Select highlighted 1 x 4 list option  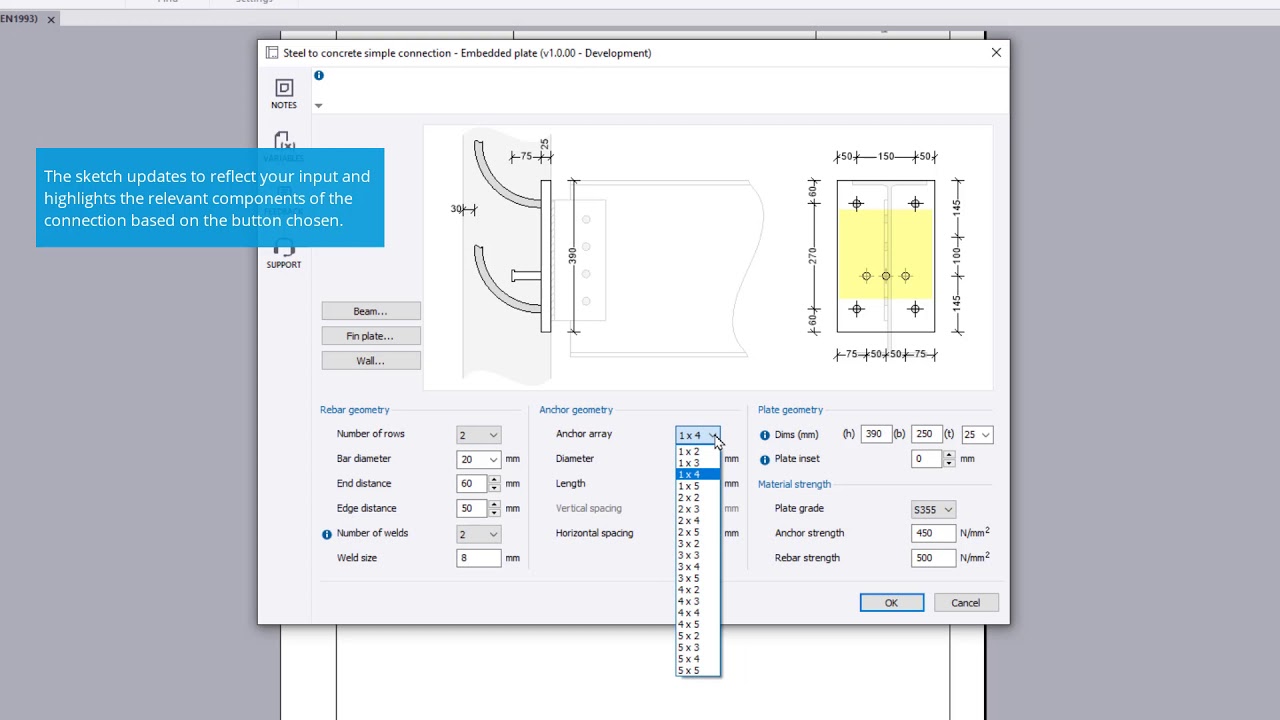pos(697,475)
